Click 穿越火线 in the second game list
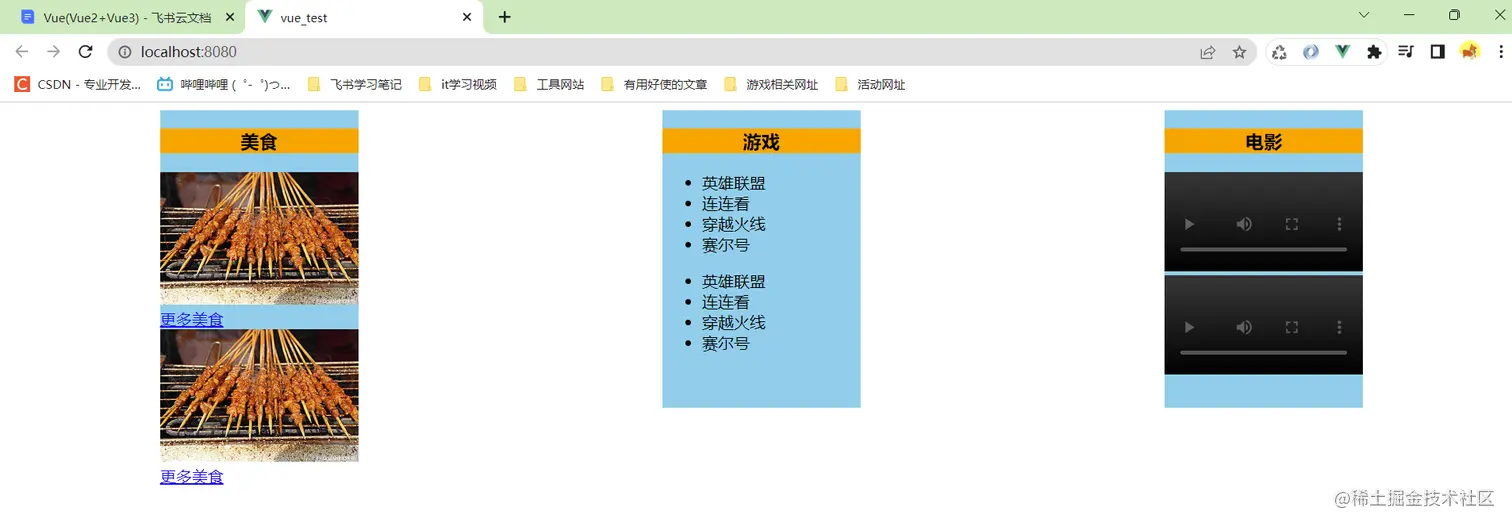1512x526 pixels. (x=734, y=323)
